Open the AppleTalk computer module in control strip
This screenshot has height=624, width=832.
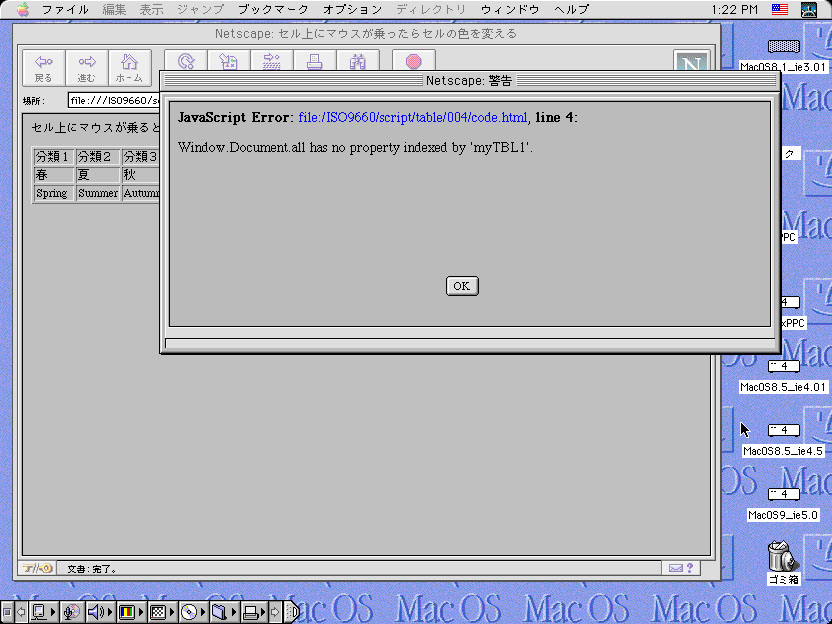[x=43, y=612]
